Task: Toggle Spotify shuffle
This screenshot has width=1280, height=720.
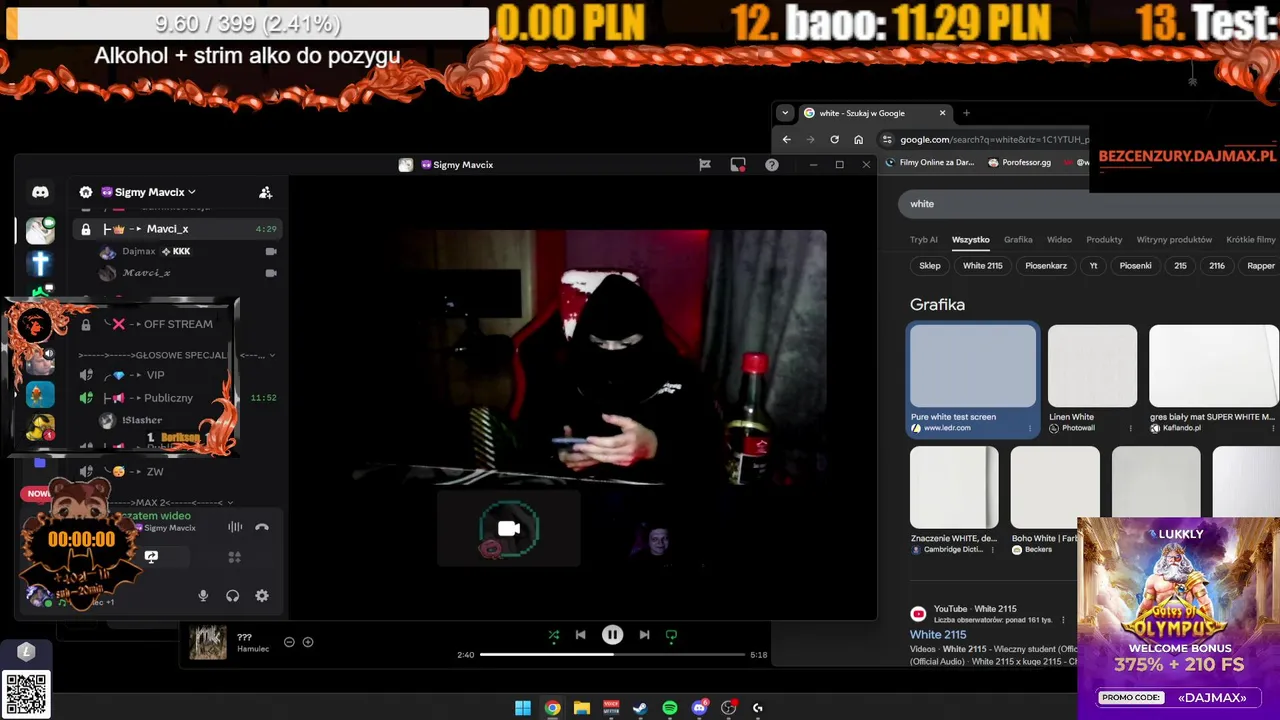Action: point(553,635)
